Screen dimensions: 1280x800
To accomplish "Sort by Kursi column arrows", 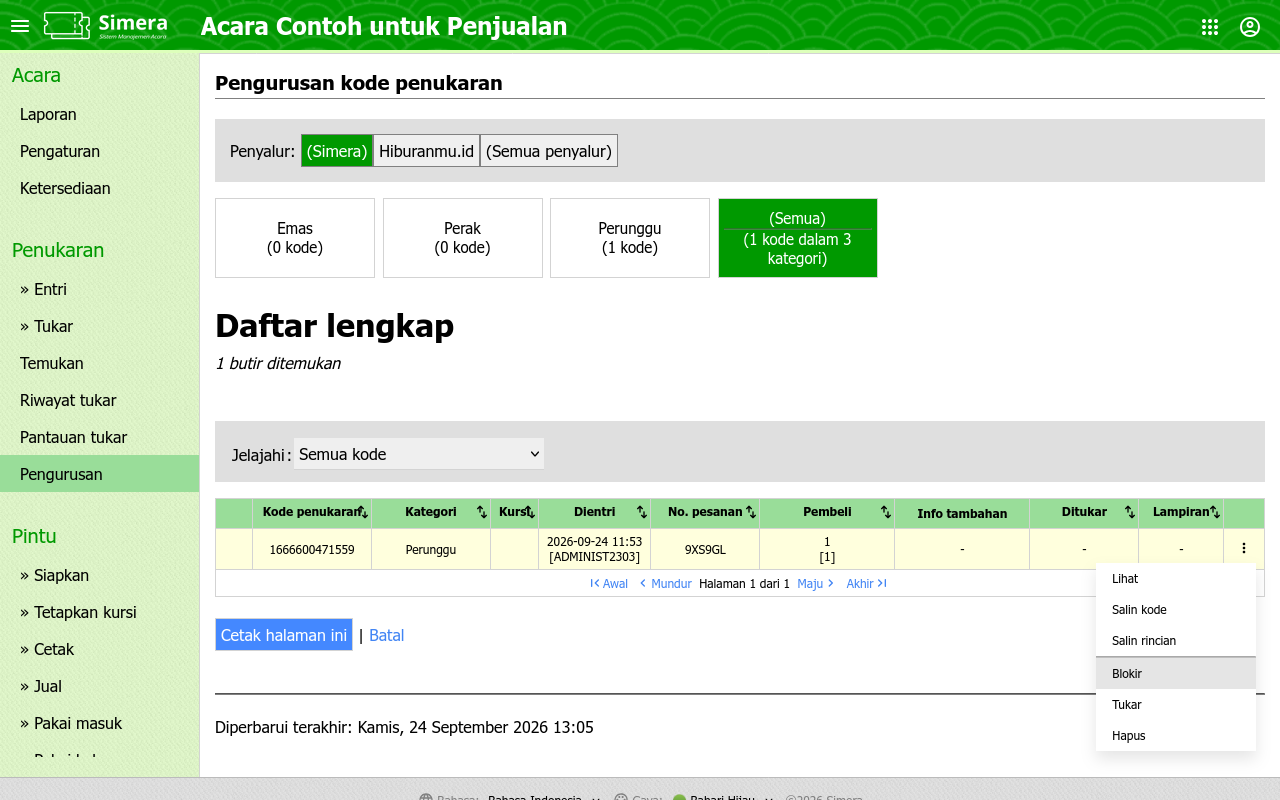I will pyautogui.click(x=531, y=513).
